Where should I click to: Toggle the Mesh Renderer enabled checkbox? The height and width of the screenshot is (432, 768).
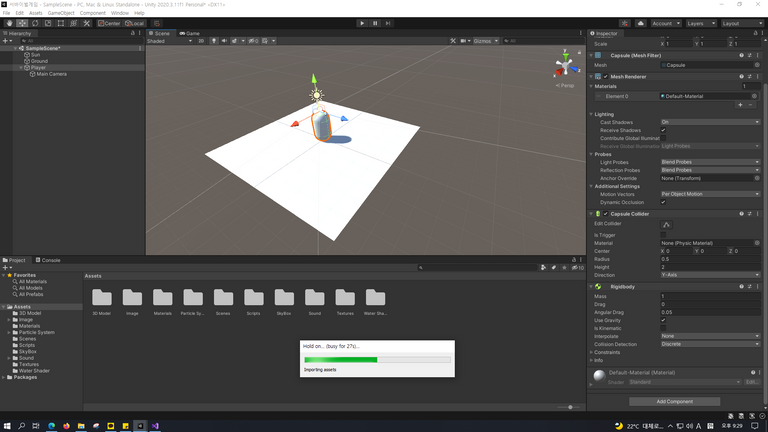point(606,76)
